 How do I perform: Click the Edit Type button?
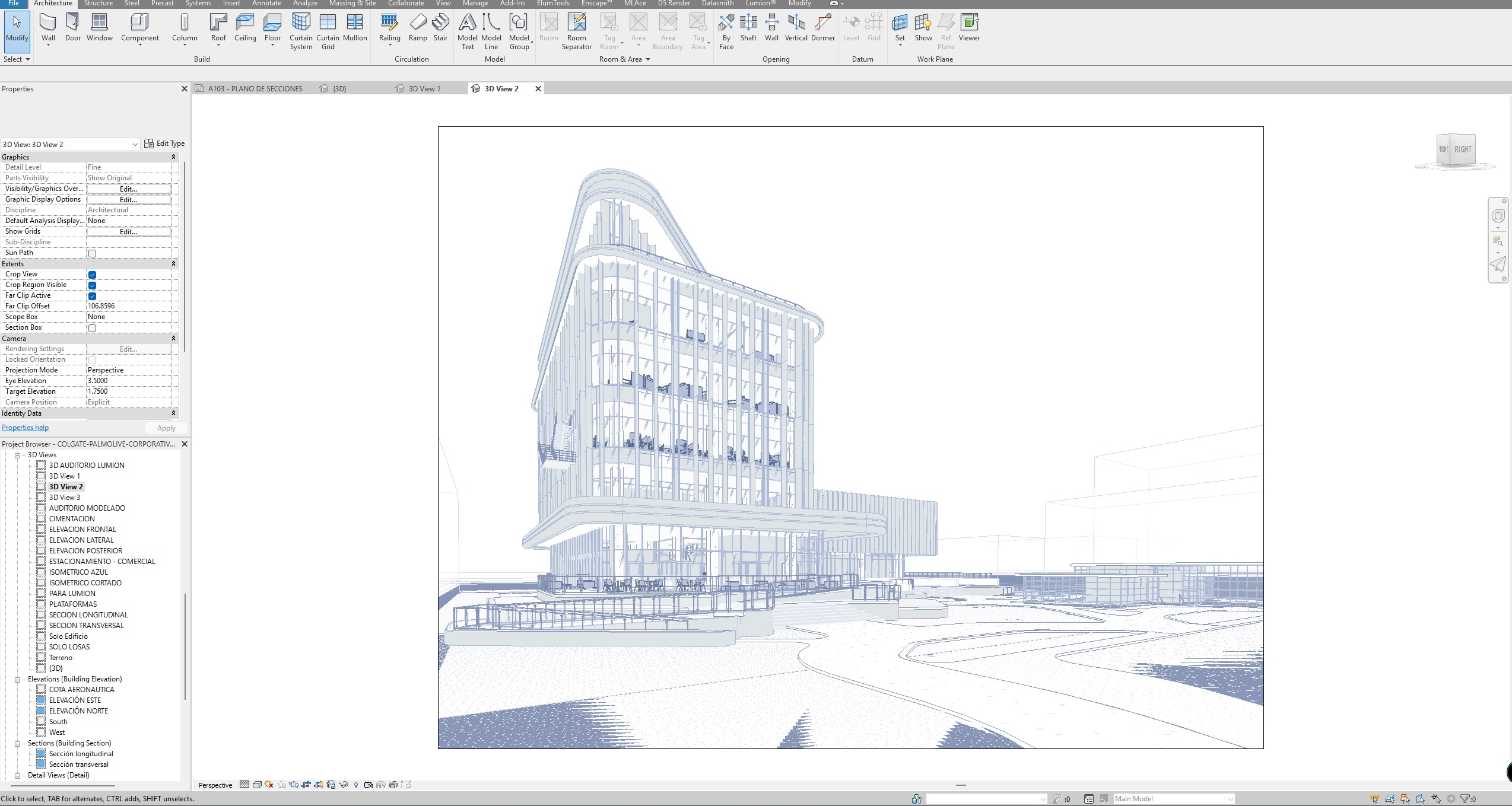[x=164, y=144]
